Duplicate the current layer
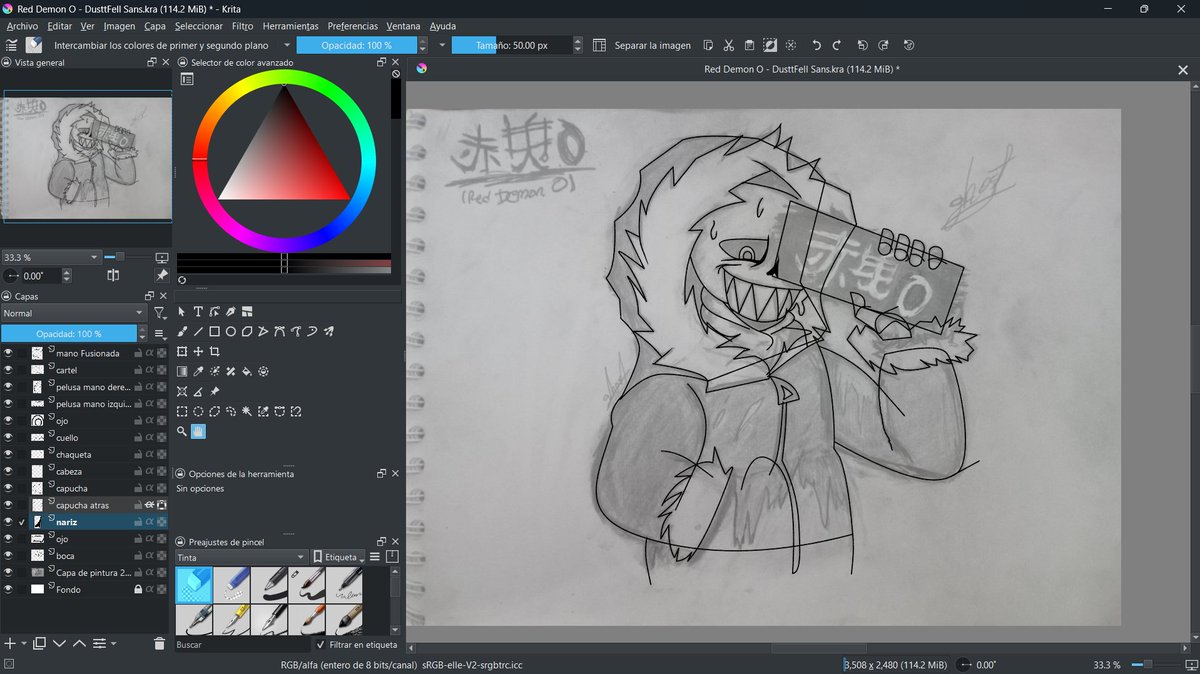This screenshot has width=1200, height=674. [39, 643]
